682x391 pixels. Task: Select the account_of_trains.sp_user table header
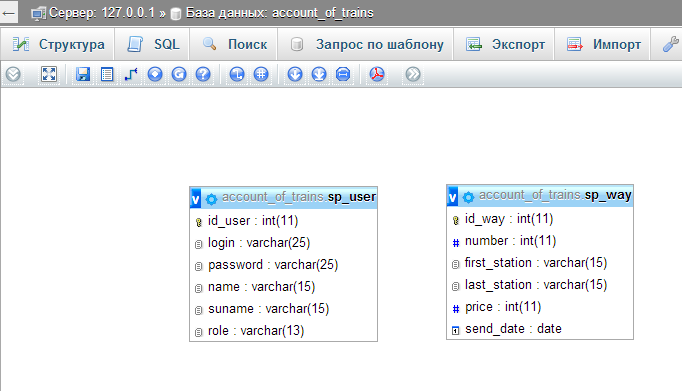[x=299, y=197]
